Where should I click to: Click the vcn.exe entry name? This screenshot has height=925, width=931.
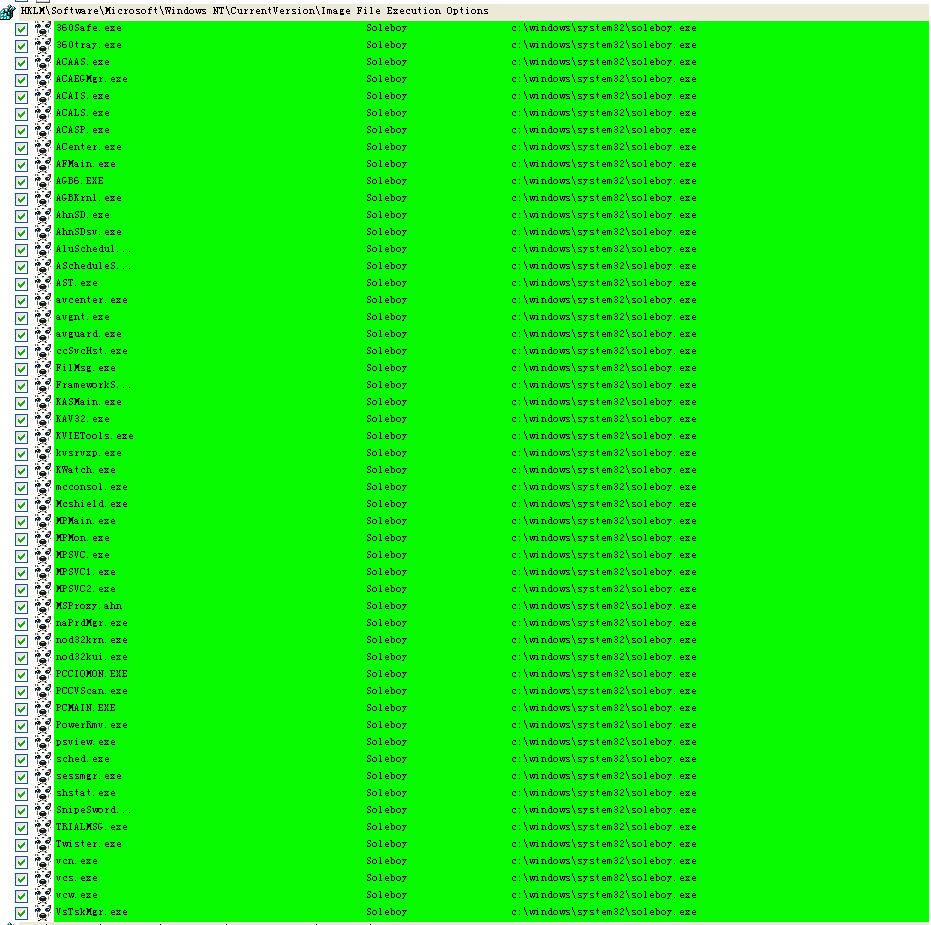coord(77,861)
